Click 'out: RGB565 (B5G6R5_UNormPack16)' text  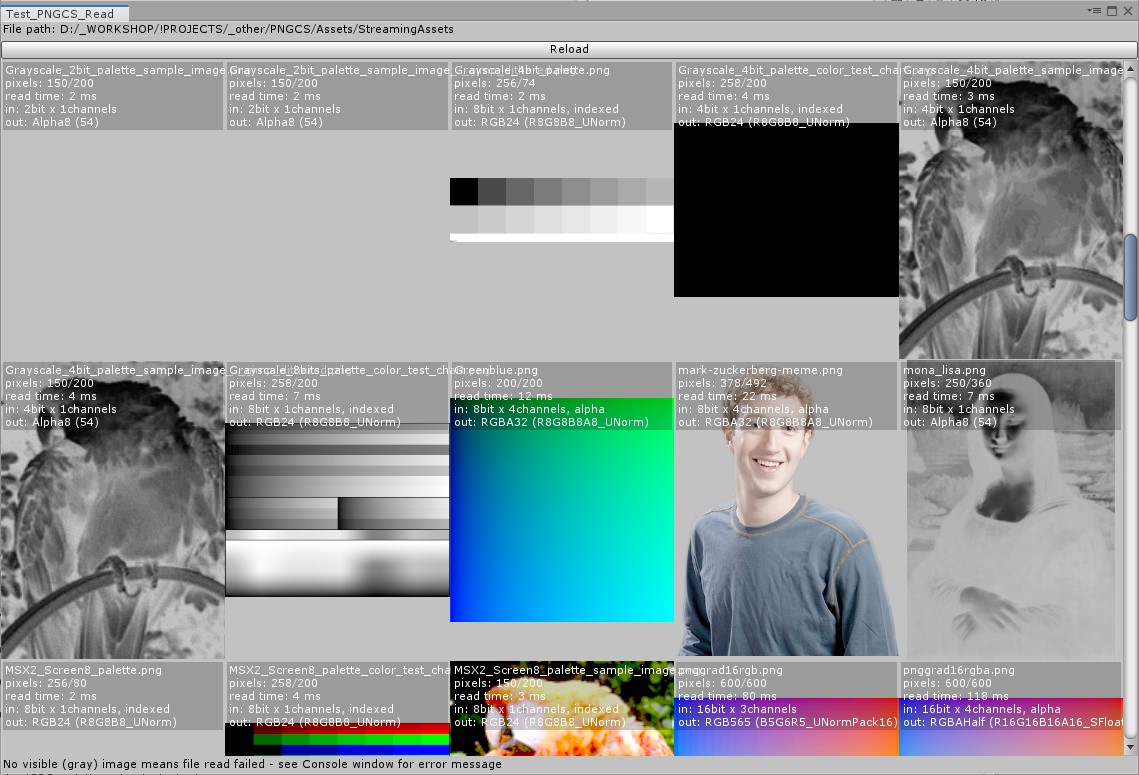tap(787, 723)
